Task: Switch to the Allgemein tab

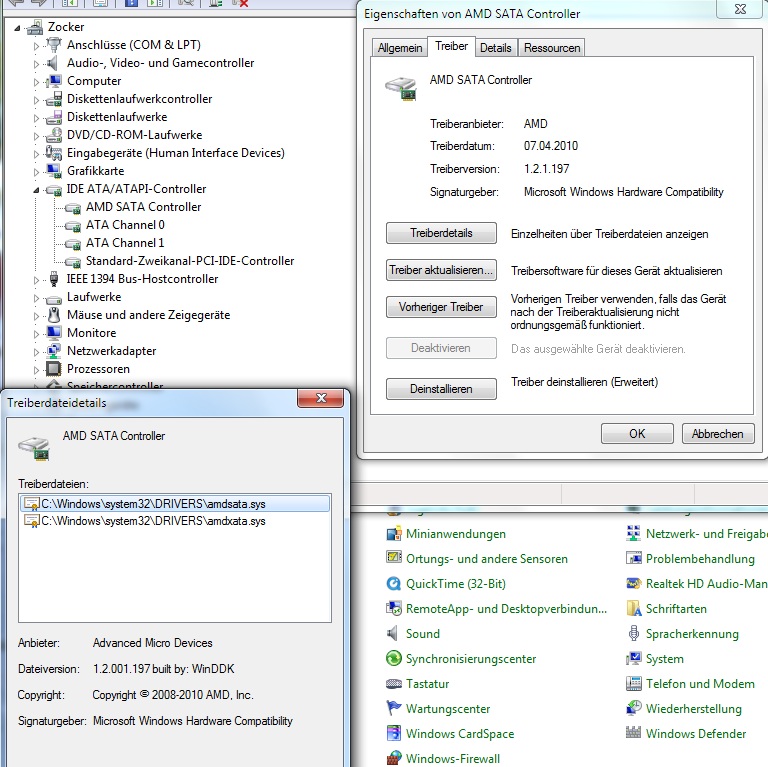Action: tap(400, 48)
